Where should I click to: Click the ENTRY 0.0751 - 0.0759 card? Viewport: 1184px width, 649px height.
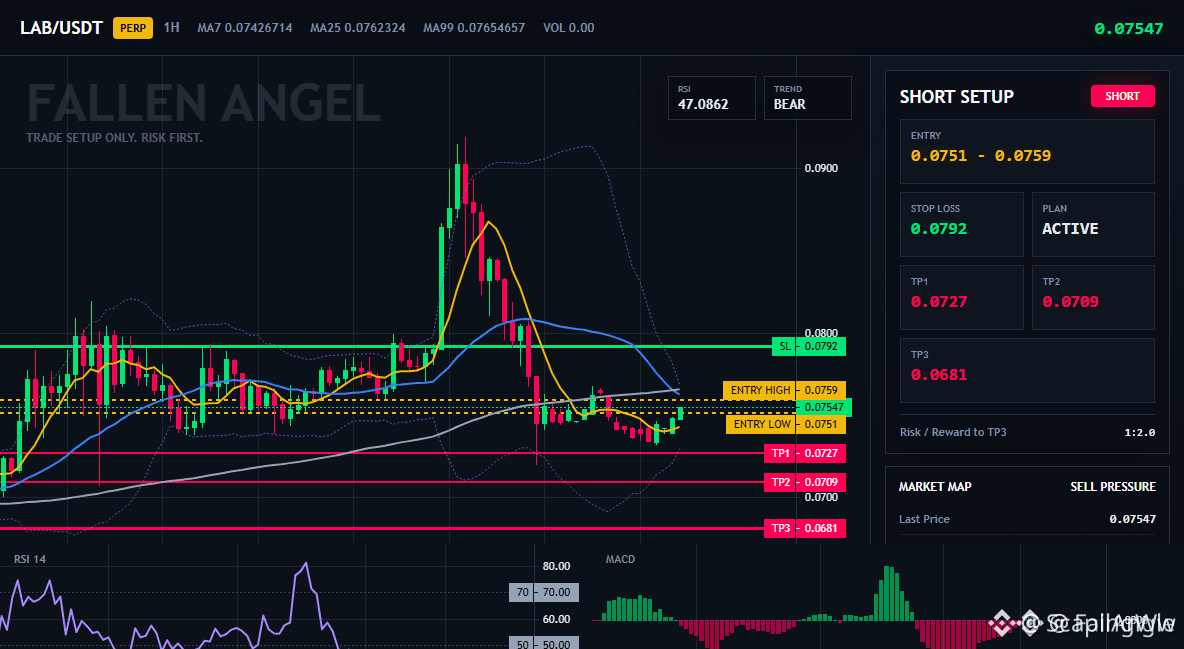1027,151
